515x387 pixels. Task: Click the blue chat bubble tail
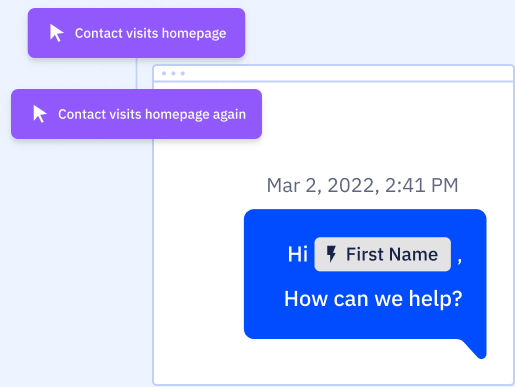click(475, 349)
